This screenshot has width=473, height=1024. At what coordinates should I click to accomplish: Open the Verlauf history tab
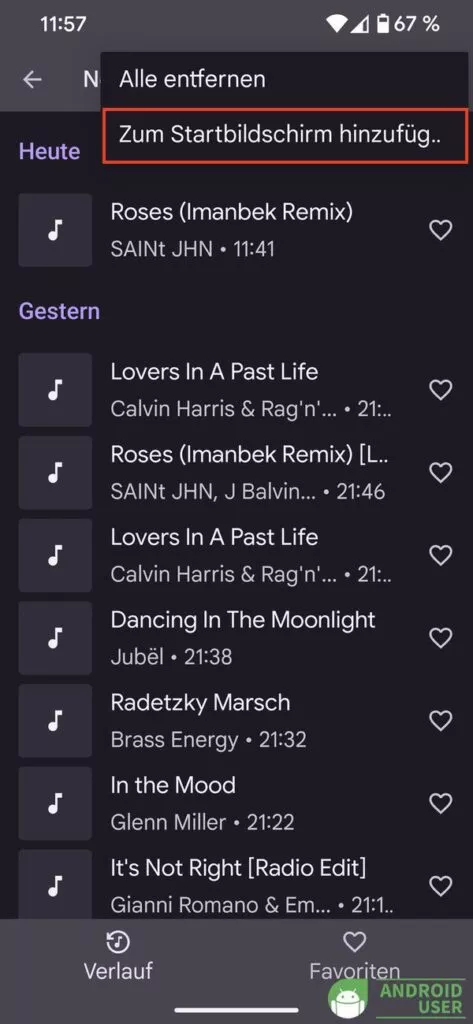tap(118, 956)
